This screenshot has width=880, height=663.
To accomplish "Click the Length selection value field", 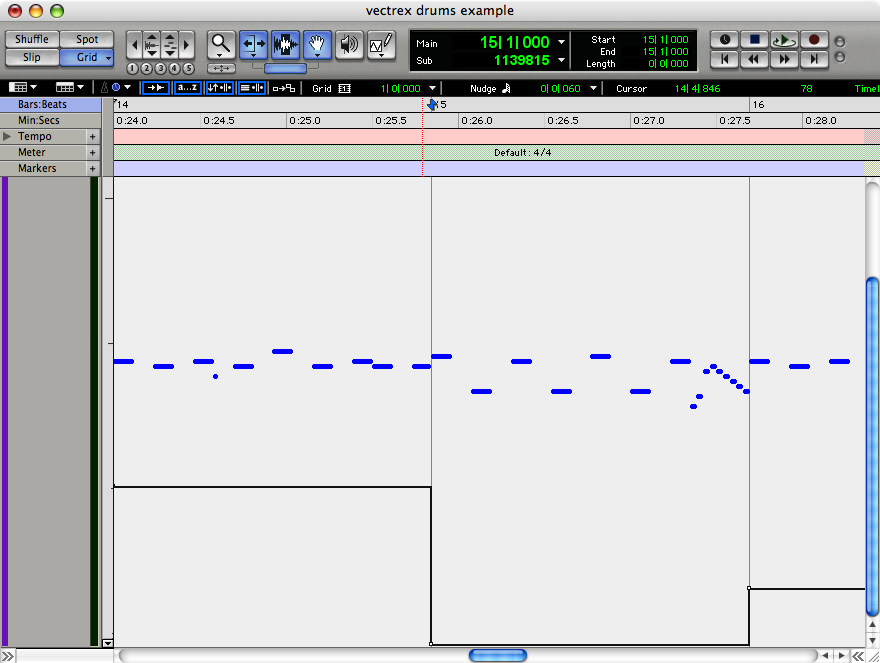I will pyautogui.click(x=668, y=64).
